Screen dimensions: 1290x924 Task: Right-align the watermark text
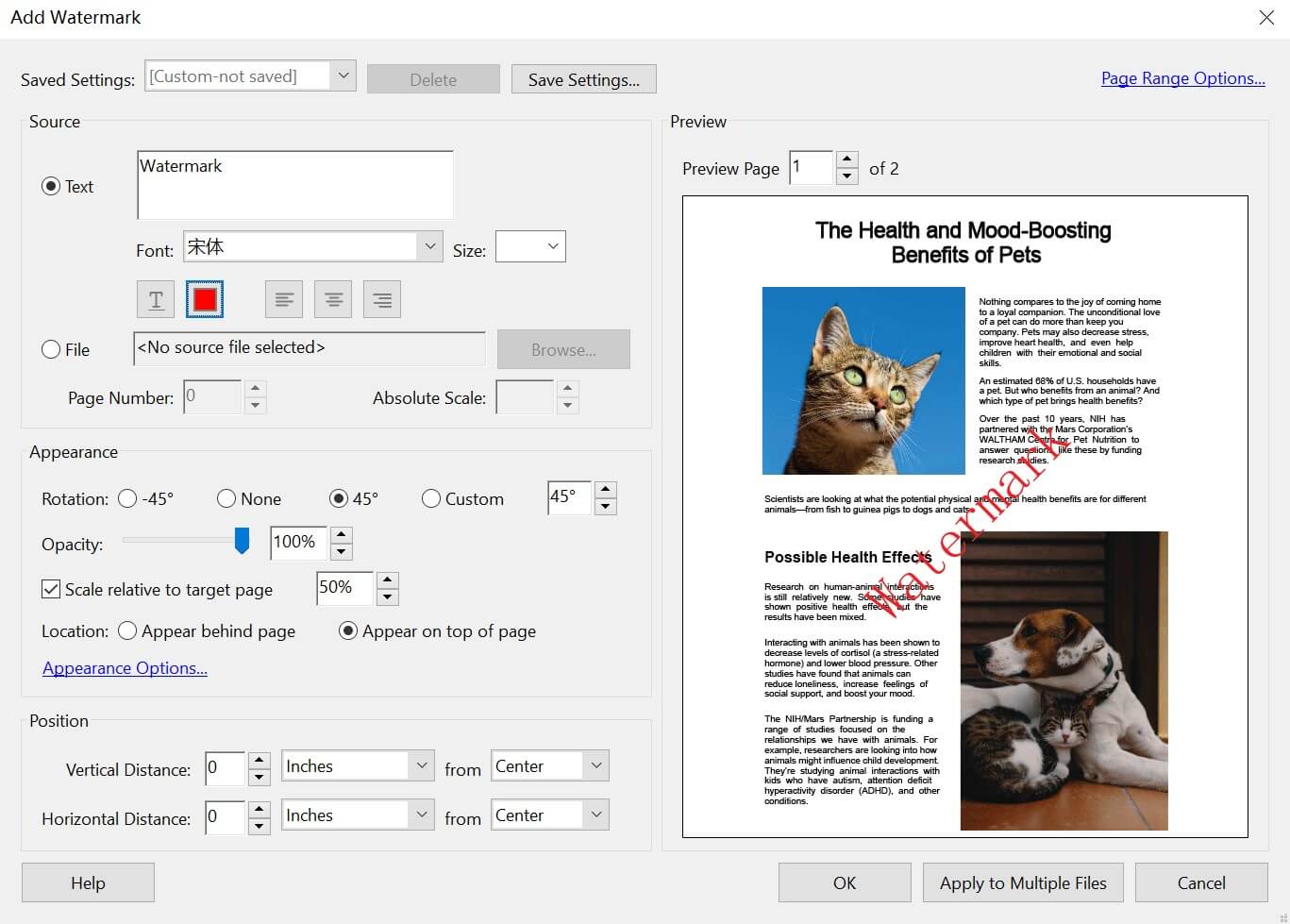point(381,298)
